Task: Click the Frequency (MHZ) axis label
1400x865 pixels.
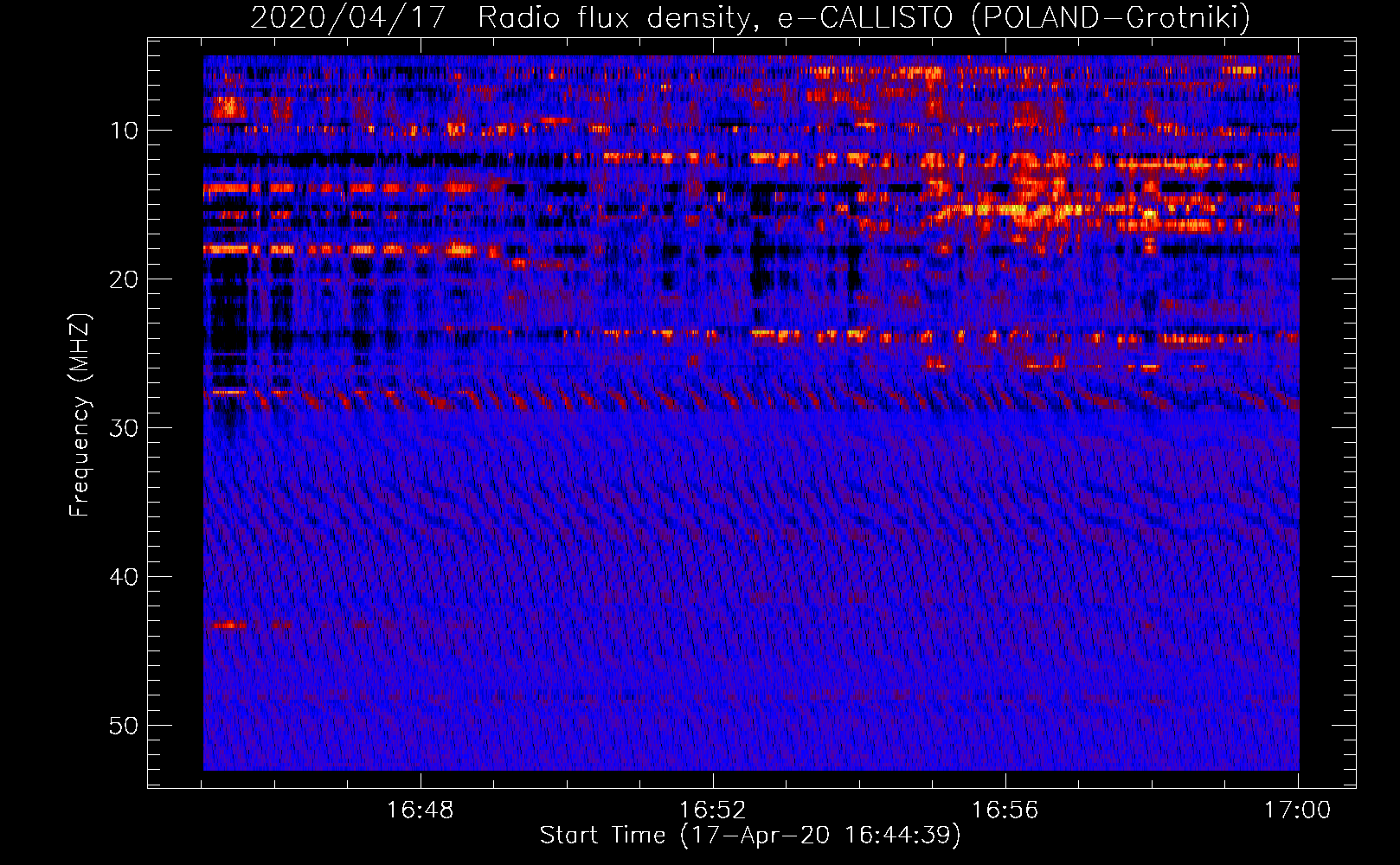Action: (79, 415)
